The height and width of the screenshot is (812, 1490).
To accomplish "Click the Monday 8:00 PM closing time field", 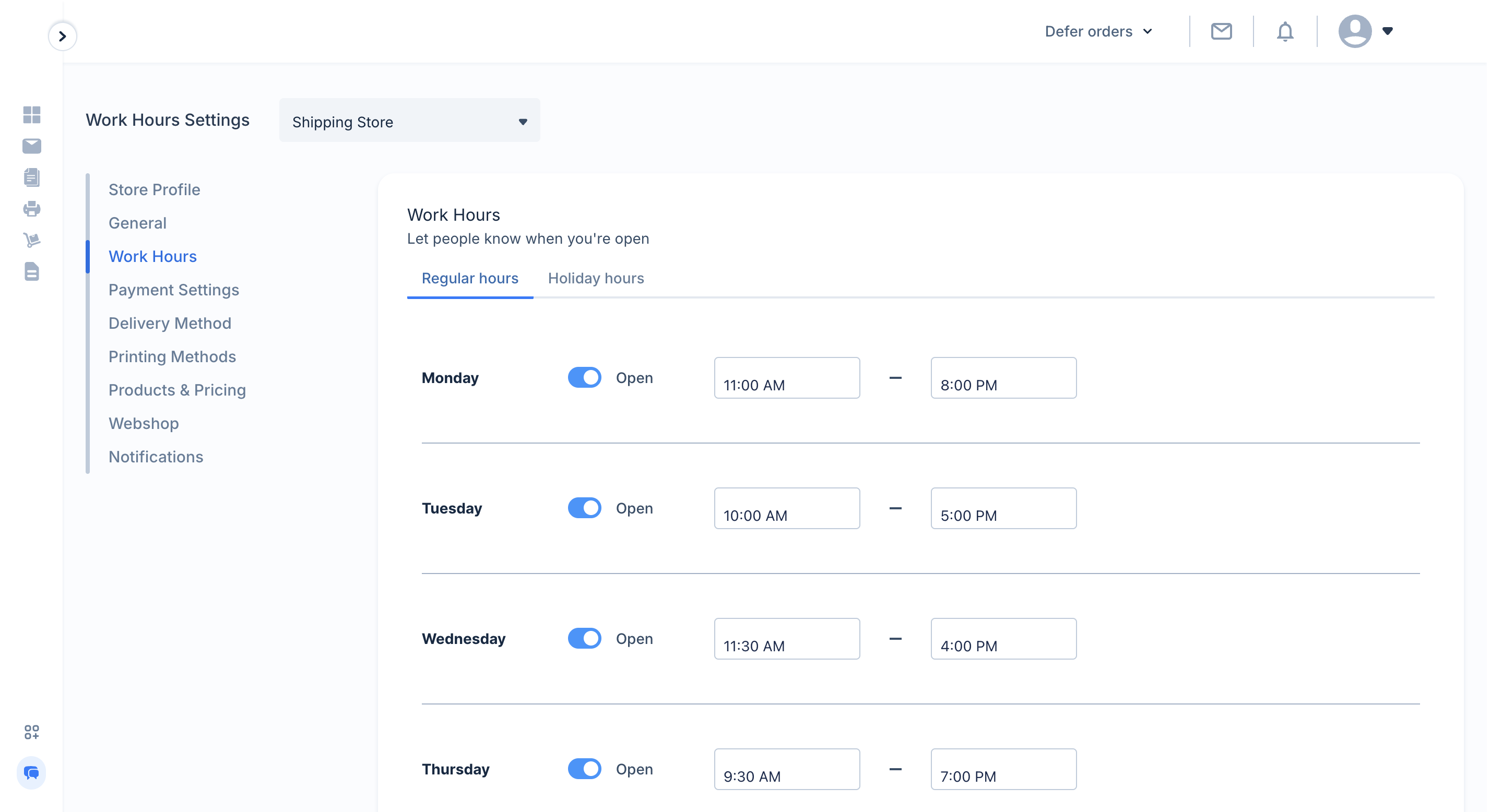I will 1003,378.
